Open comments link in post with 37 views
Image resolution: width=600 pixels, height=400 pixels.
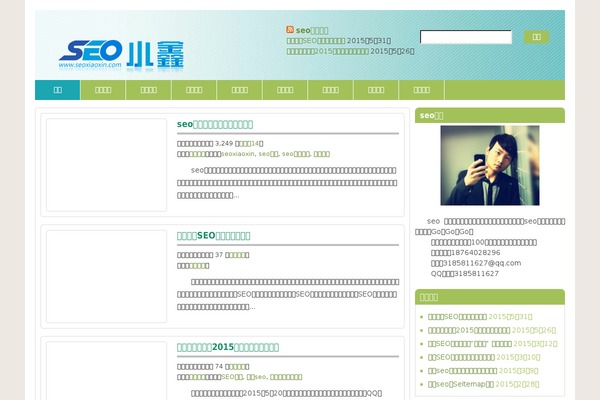pyautogui.click(x=237, y=255)
